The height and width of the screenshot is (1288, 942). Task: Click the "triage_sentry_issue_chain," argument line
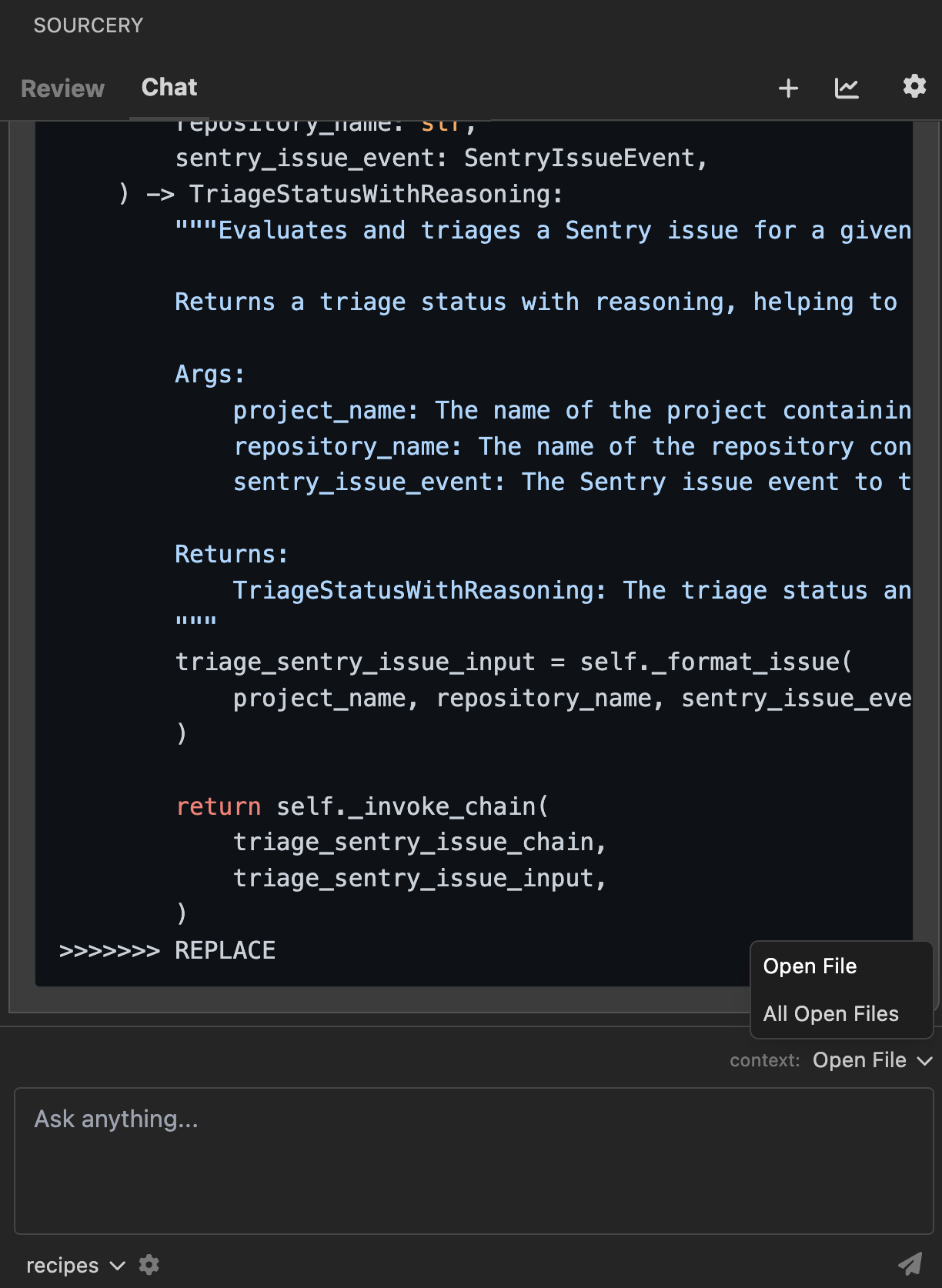coord(419,843)
